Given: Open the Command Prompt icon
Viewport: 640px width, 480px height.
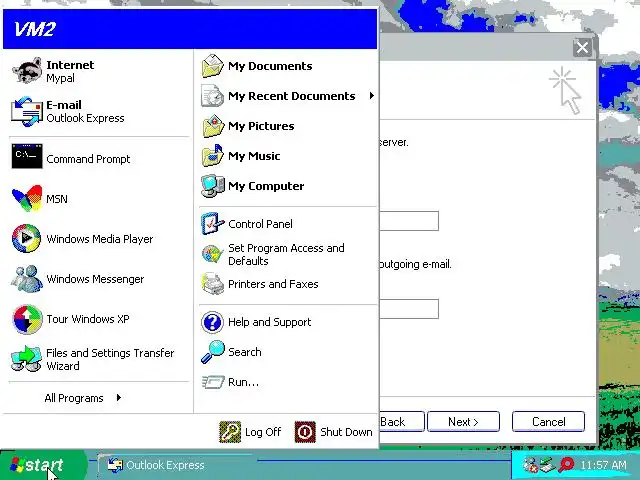Looking at the screenshot, I should click(x=27, y=156).
